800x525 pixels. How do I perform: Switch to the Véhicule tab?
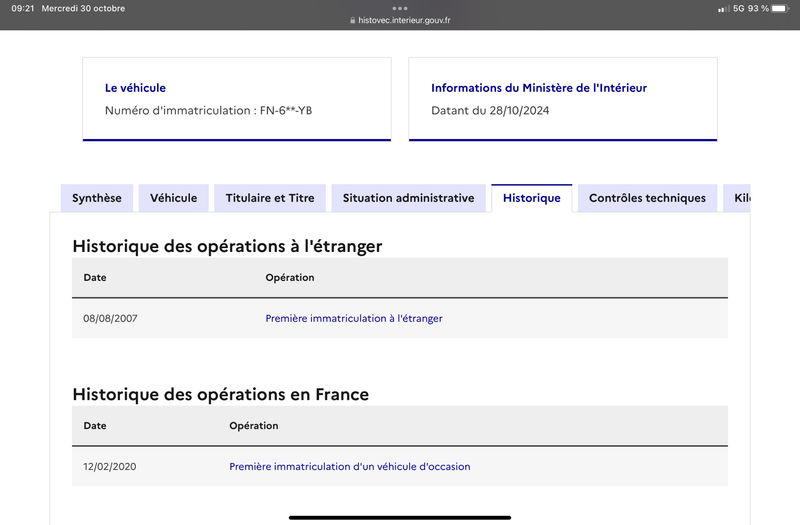[x=173, y=198]
